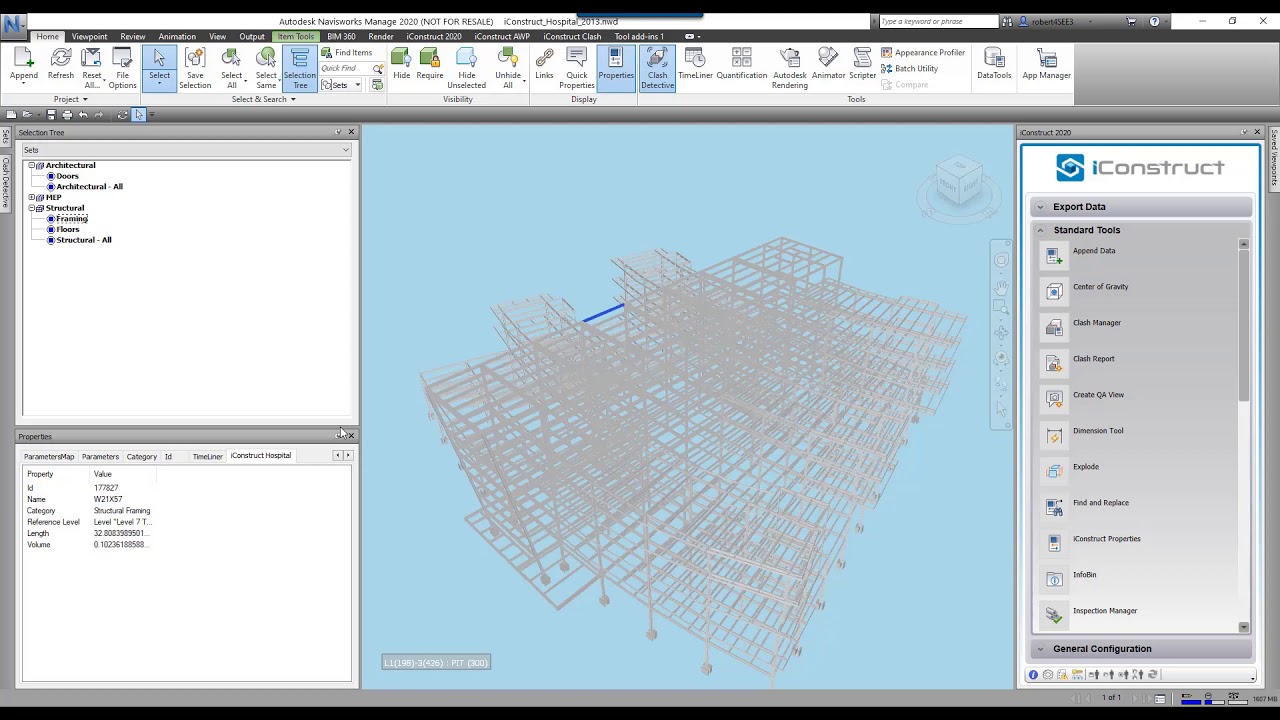Open Autodesk Rendering tool
The height and width of the screenshot is (720, 1280).
pyautogui.click(x=789, y=68)
